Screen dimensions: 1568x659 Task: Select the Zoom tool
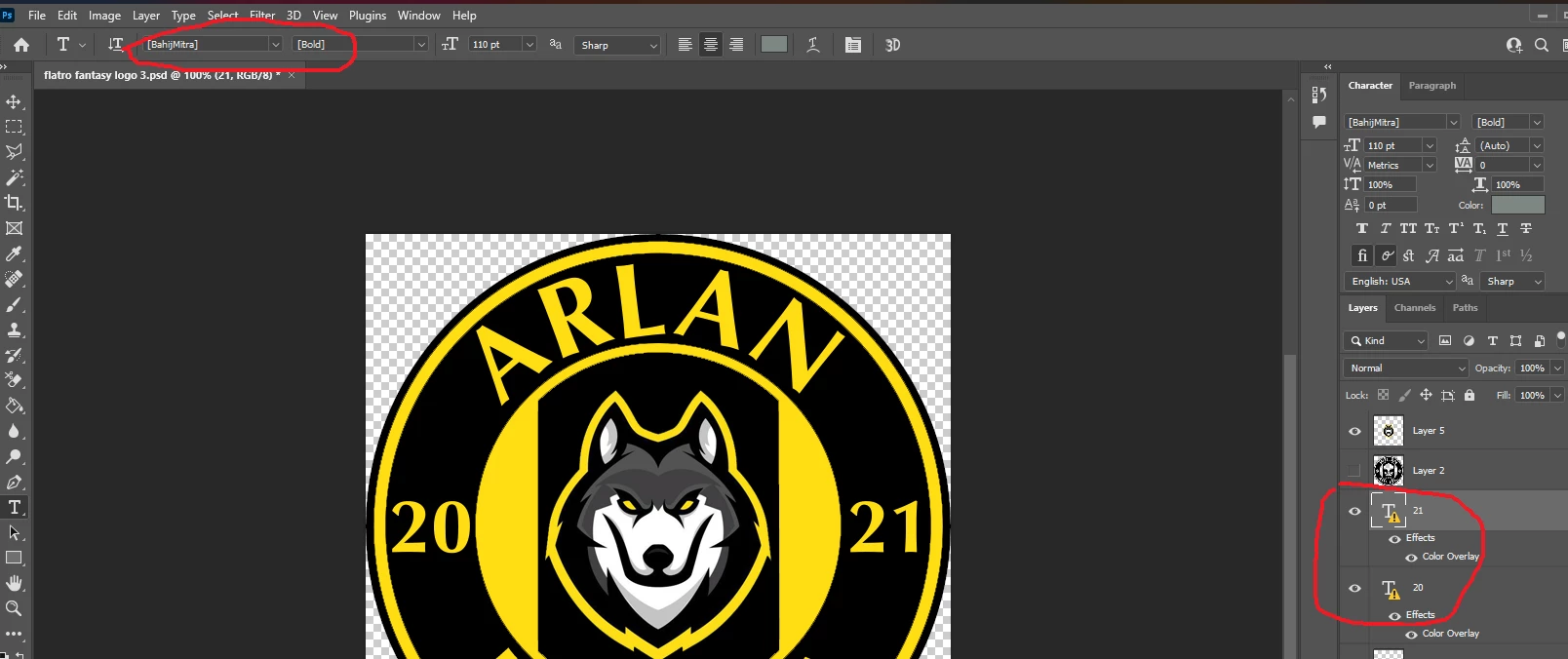click(14, 608)
